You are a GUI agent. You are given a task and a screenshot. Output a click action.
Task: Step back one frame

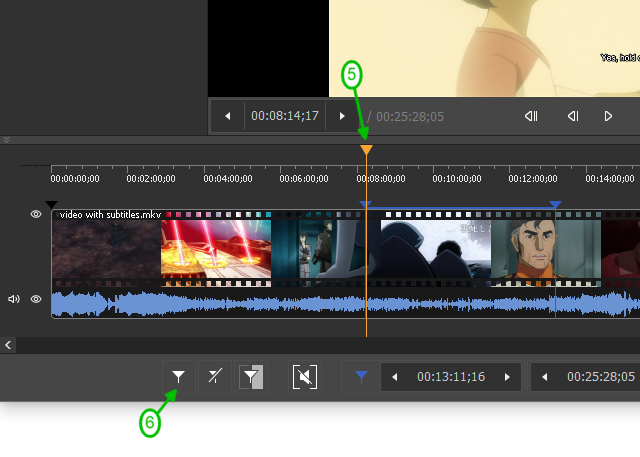pos(573,116)
